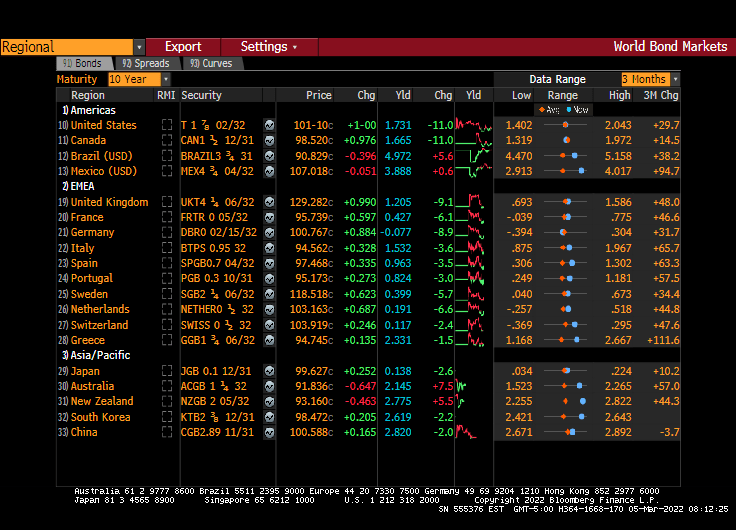Click the security icon in Germany row

pos(269,233)
